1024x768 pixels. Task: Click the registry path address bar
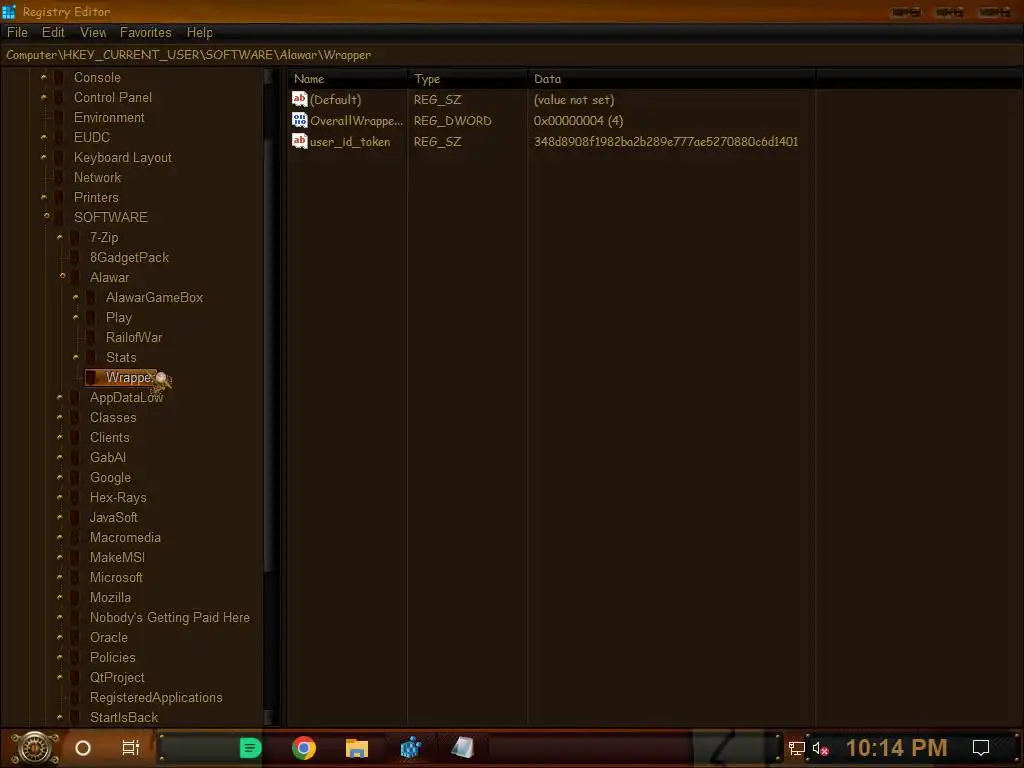pos(512,55)
